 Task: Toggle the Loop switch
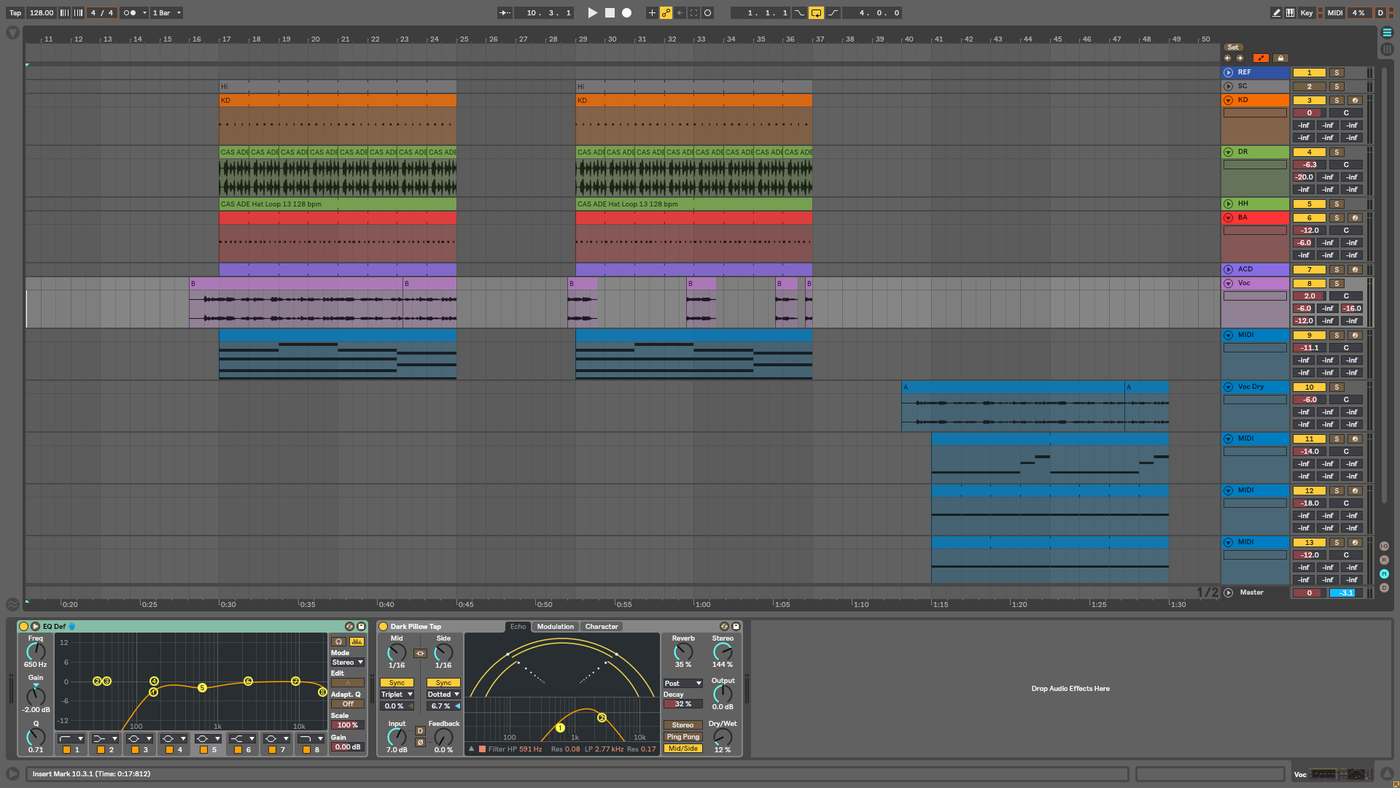pos(816,13)
